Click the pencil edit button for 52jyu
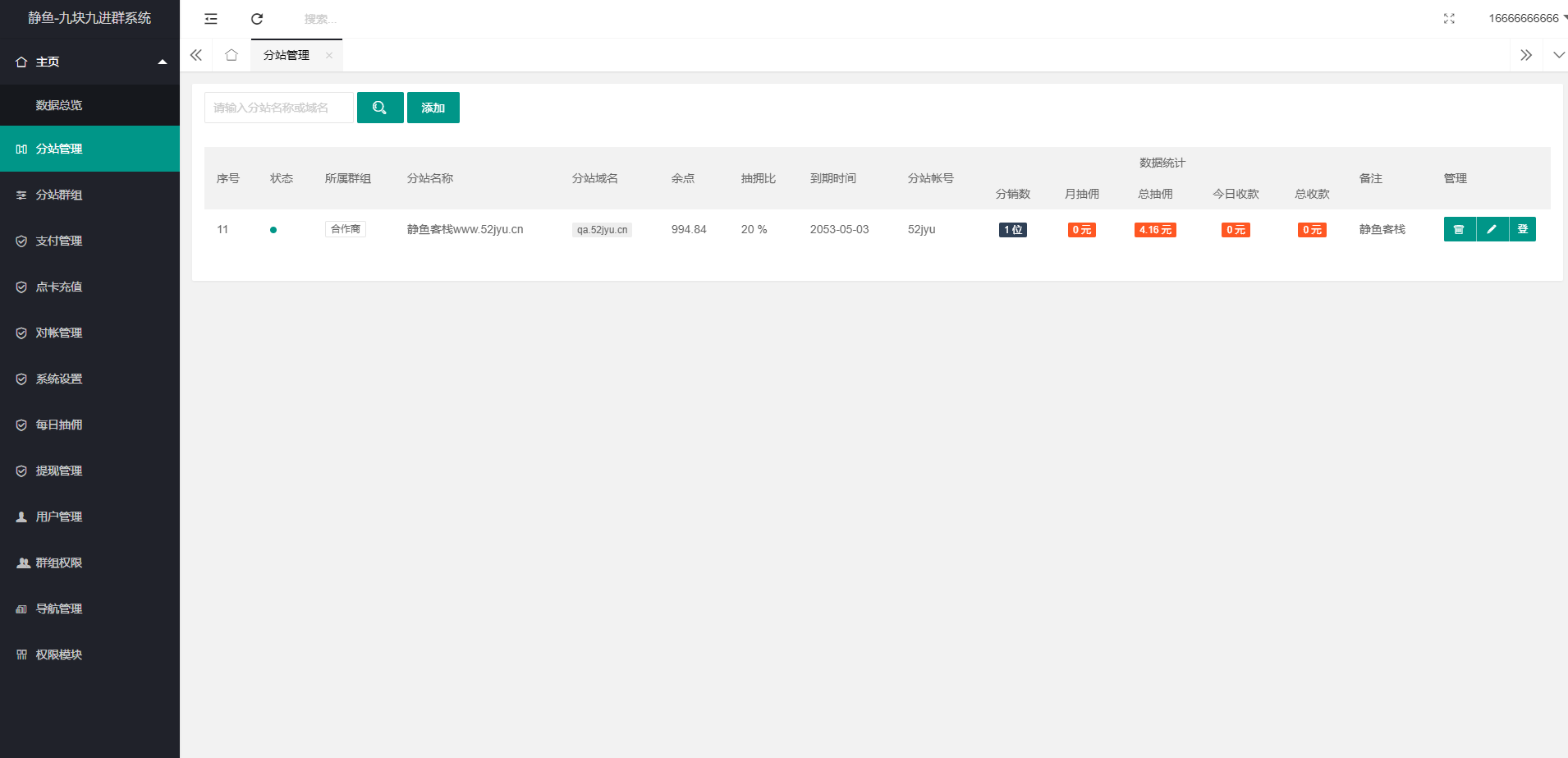Screen dimensions: 1568x758 pos(1492,229)
